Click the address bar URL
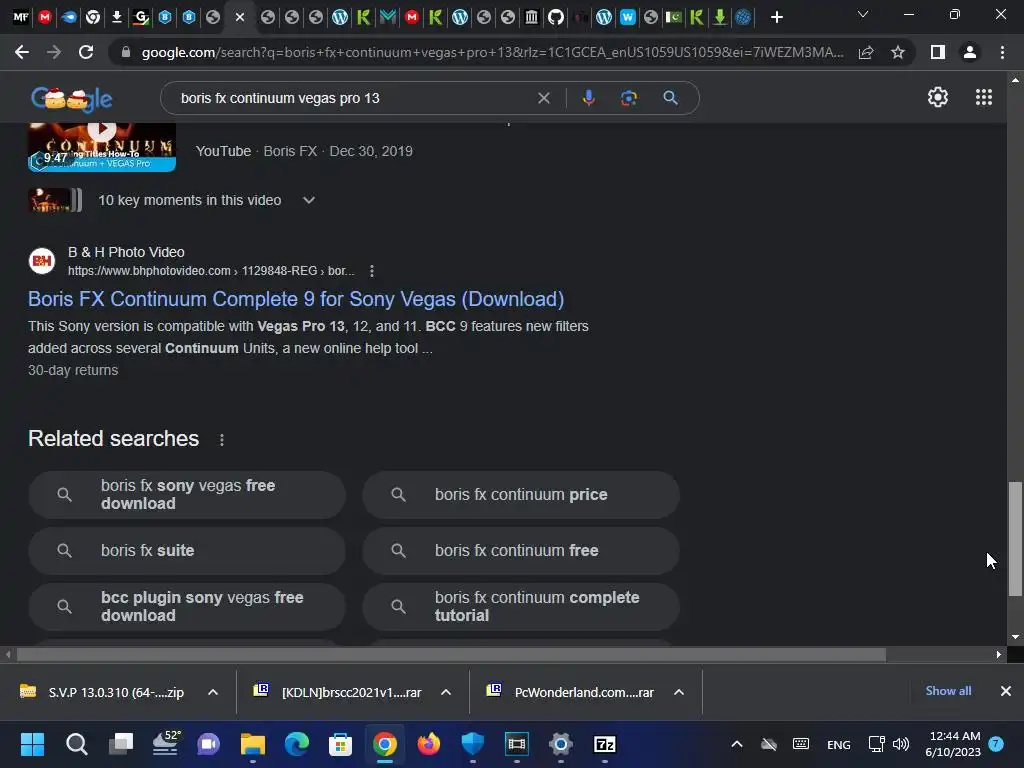 pyautogui.click(x=492, y=52)
